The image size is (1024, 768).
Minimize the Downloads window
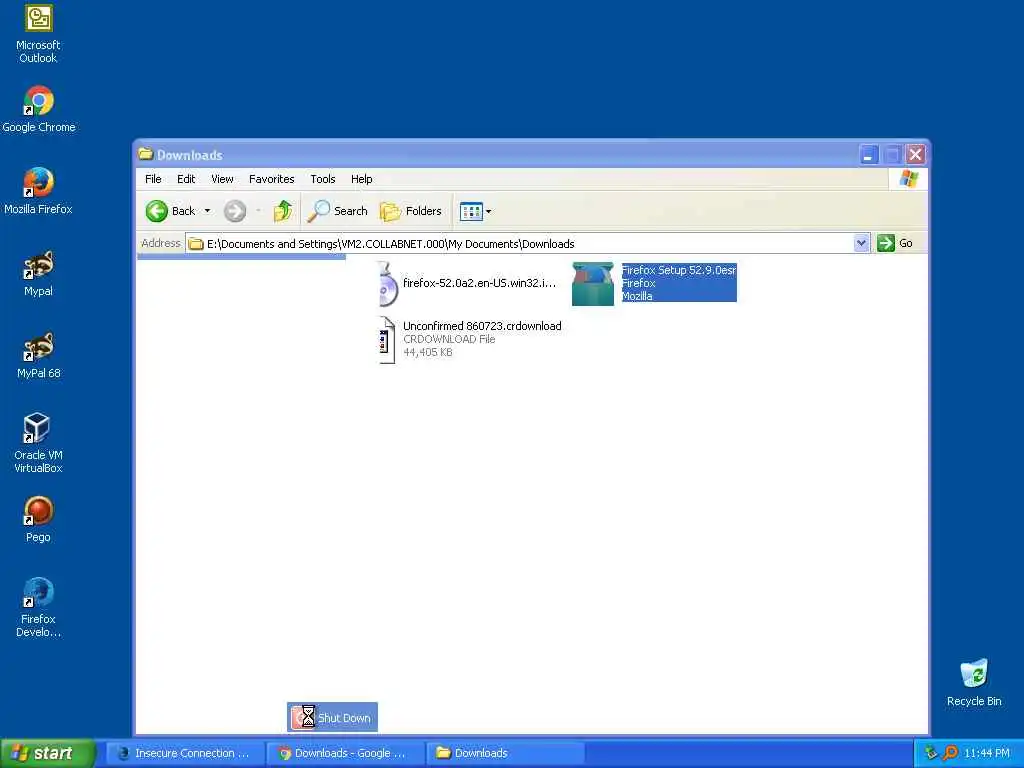(x=869, y=155)
